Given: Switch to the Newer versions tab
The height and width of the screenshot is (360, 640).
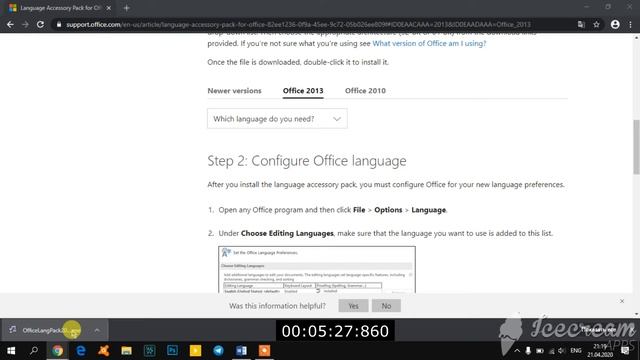Looking at the screenshot, I should coord(234,91).
